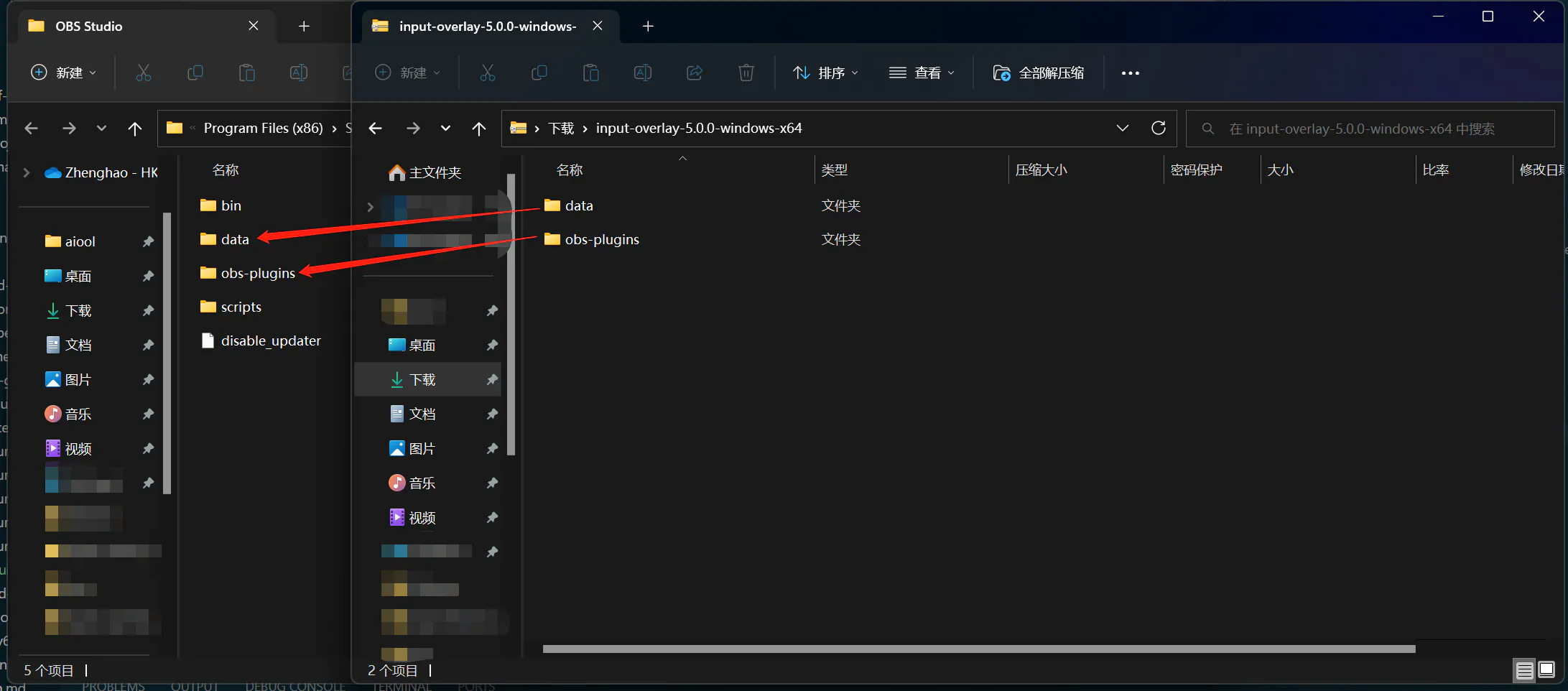
Task: Go back in input-overlay window
Action: click(376, 129)
